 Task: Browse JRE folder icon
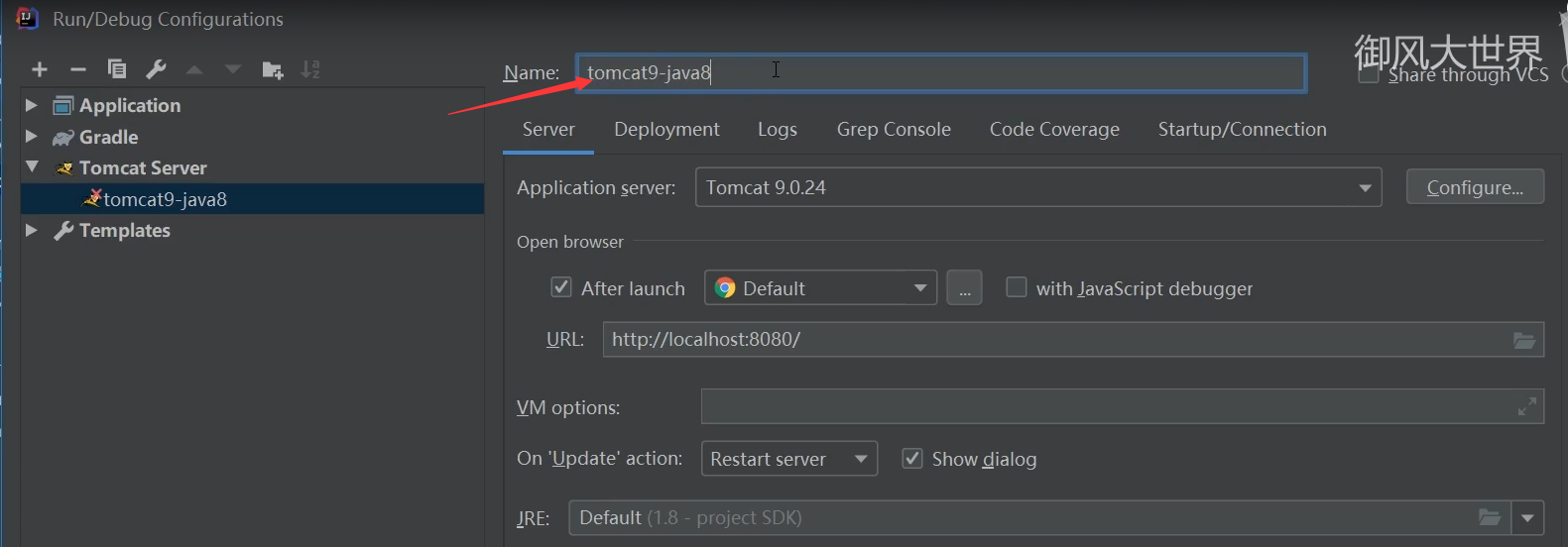coord(1490,517)
